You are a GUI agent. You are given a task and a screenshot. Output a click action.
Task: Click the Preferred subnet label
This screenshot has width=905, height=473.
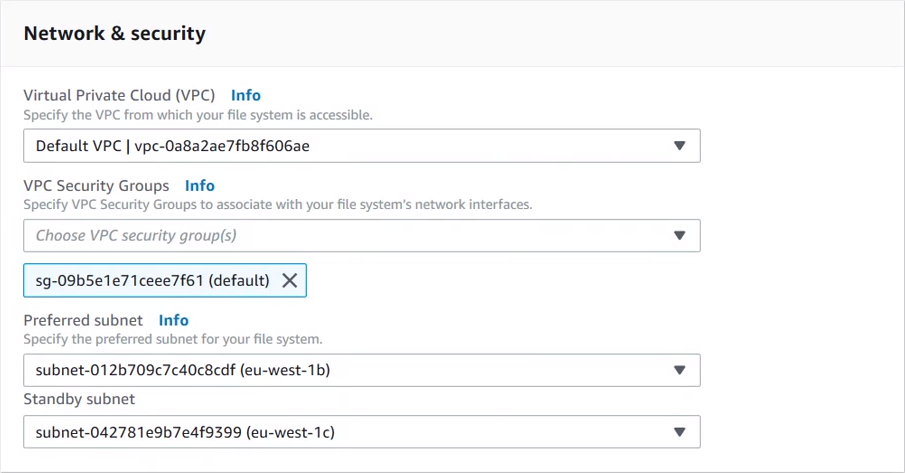click(x=83, y=320)
